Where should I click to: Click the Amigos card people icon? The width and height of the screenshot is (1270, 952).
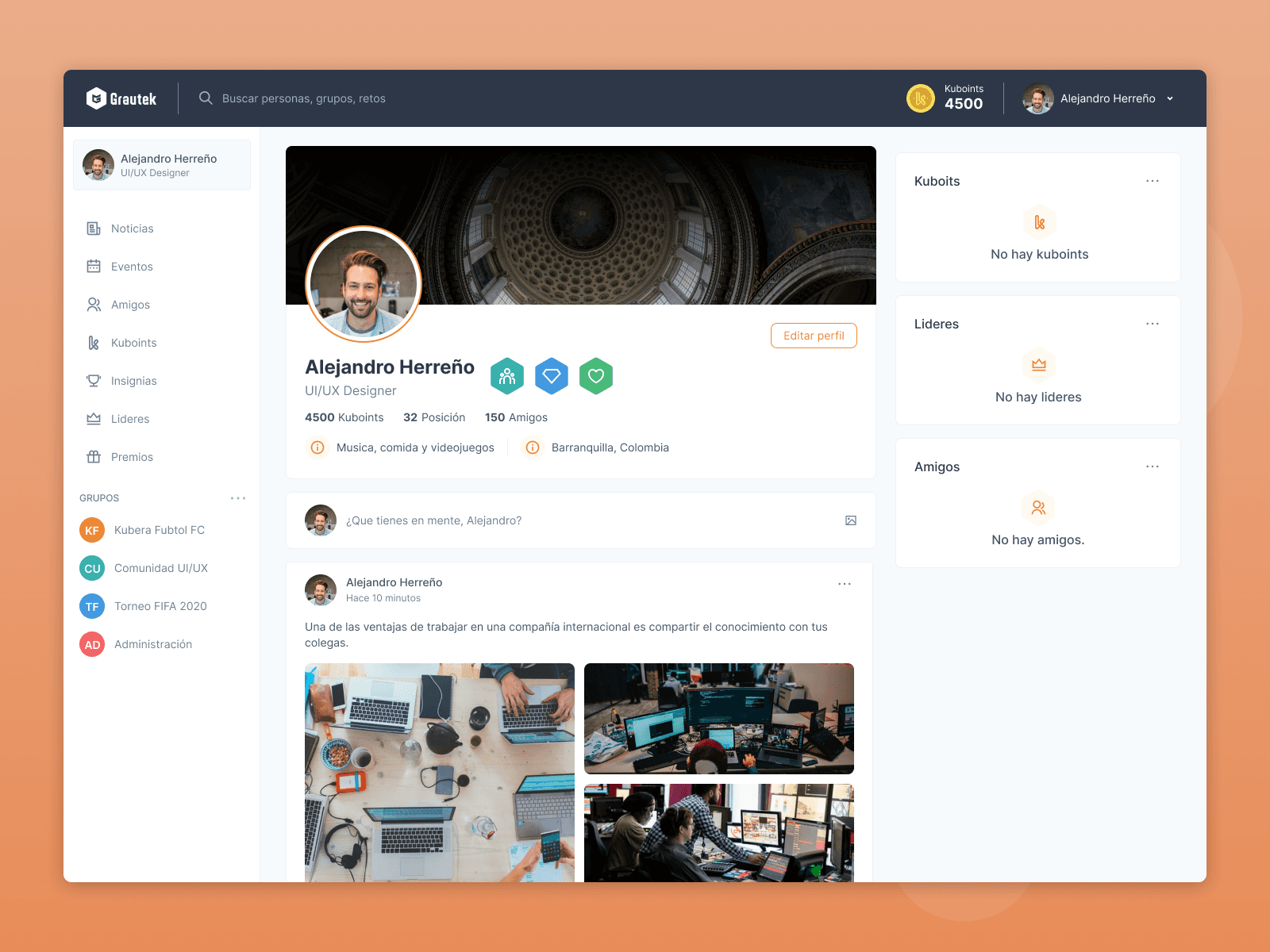[1038, 508]
